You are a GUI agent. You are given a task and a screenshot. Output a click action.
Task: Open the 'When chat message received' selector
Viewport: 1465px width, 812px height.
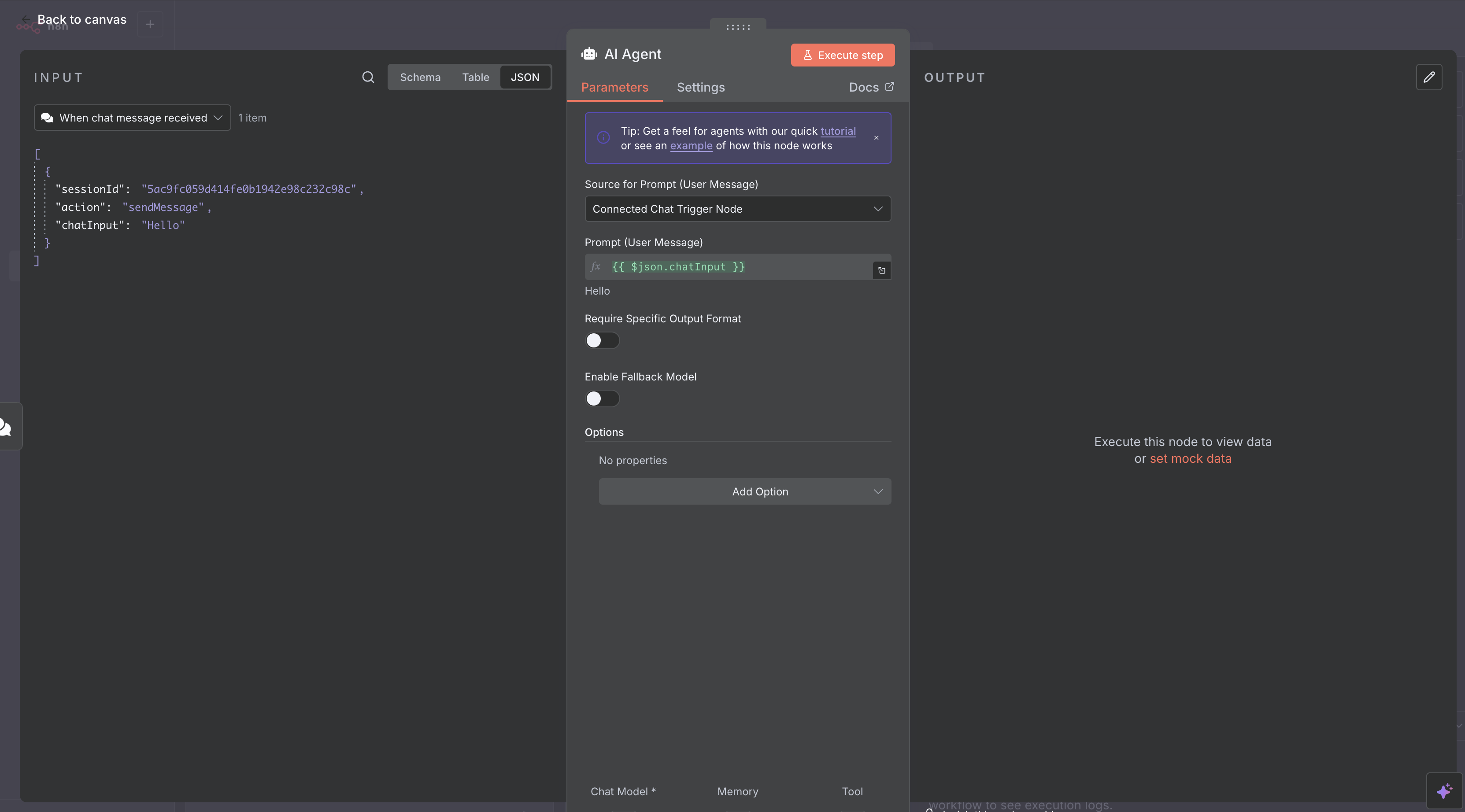[132, 118]
